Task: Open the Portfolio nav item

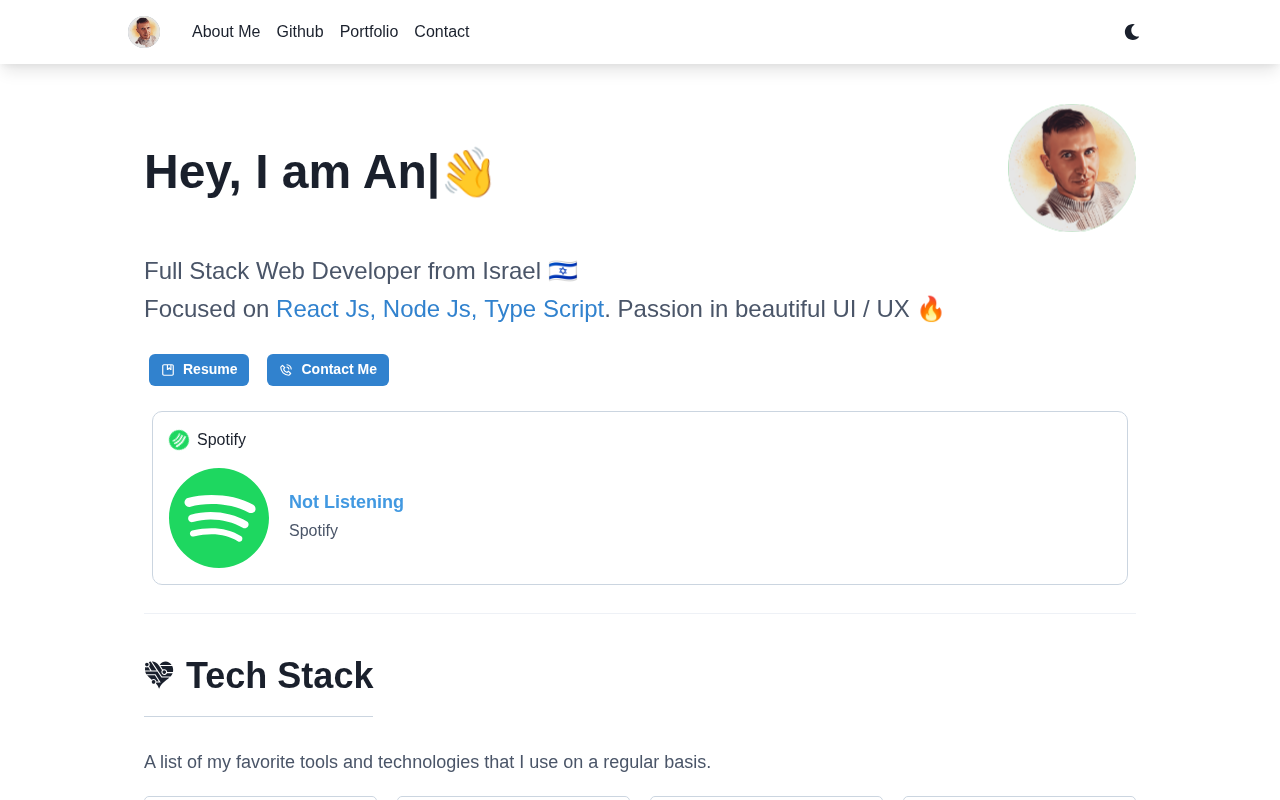Action: (x=369, y=32)
